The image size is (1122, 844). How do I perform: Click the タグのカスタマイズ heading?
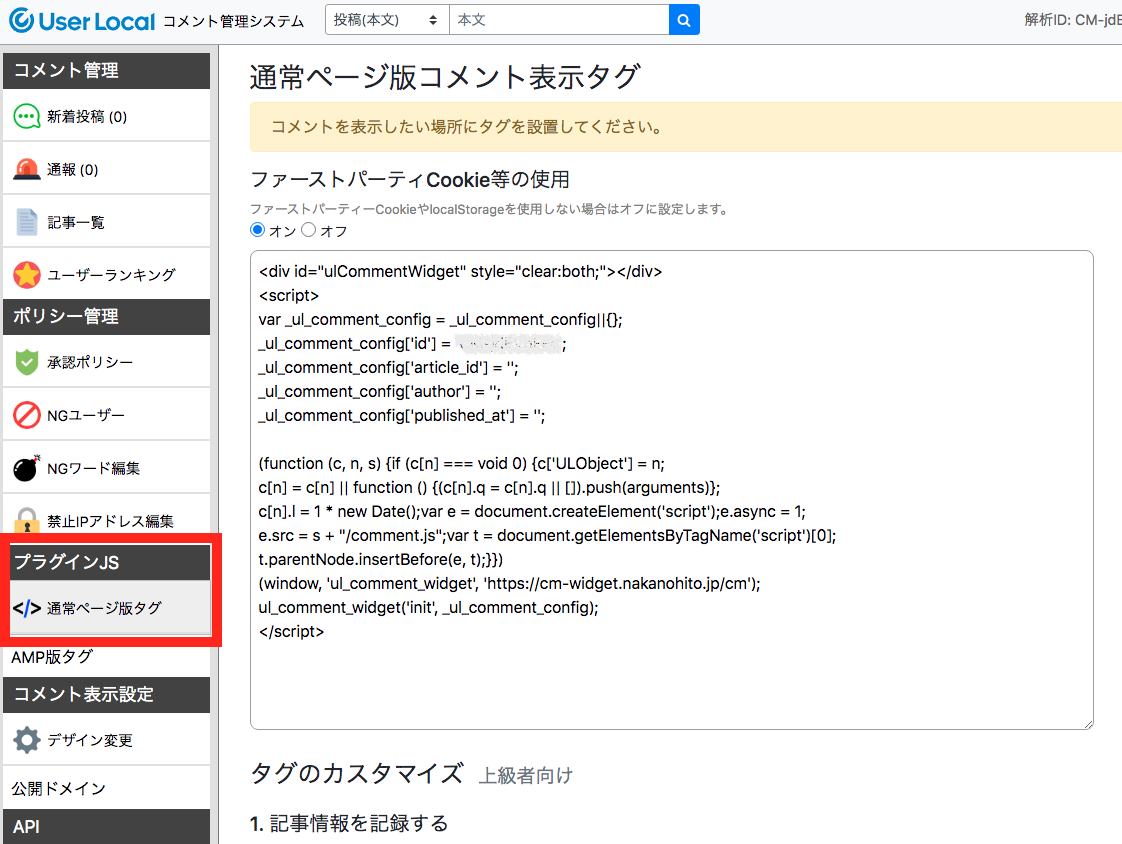click(x=357, y=774)
